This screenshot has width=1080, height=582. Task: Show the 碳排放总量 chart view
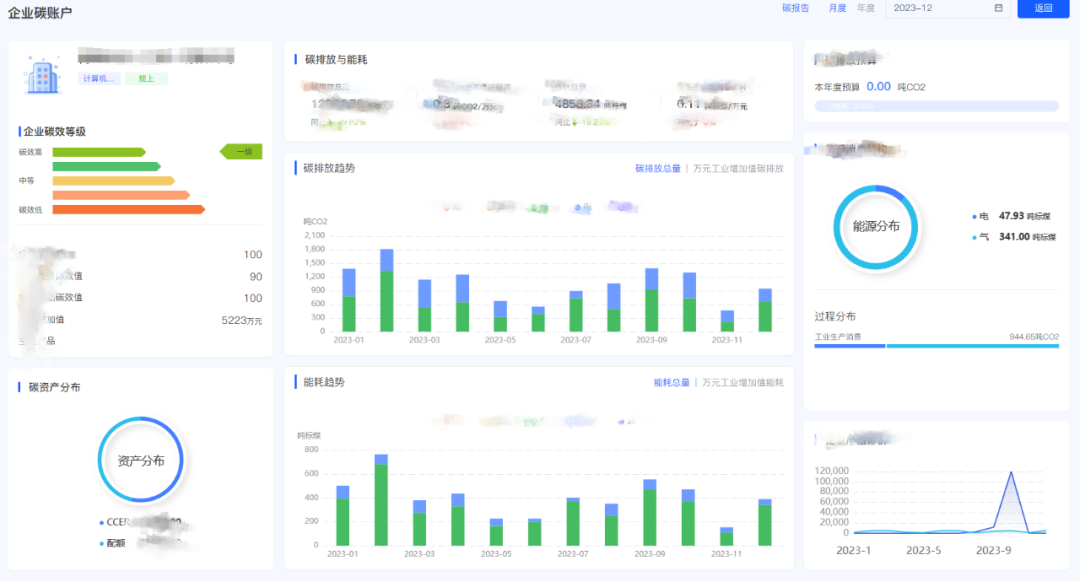click(657, 168)
